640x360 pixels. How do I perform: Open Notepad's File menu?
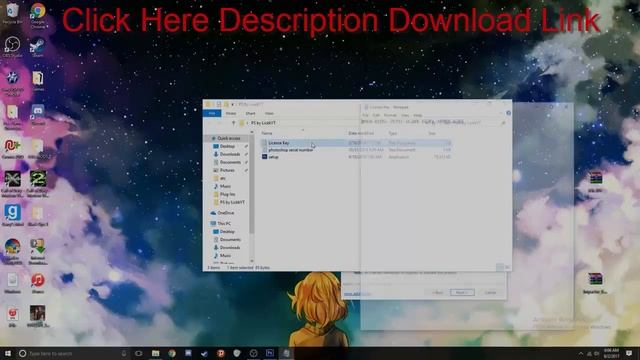point(365,115)
